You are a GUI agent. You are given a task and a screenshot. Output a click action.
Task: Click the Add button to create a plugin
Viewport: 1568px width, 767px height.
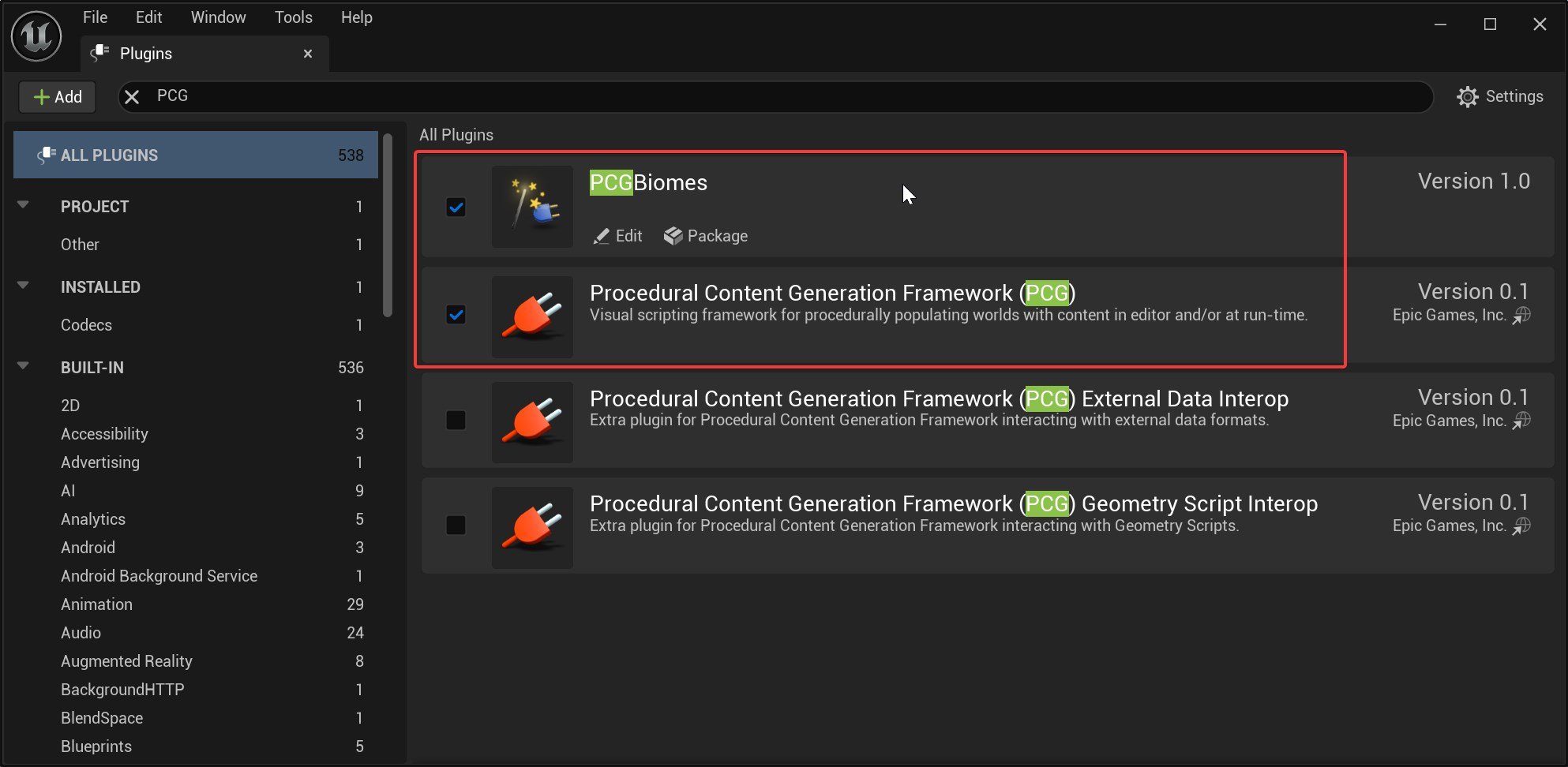[57, 96]
